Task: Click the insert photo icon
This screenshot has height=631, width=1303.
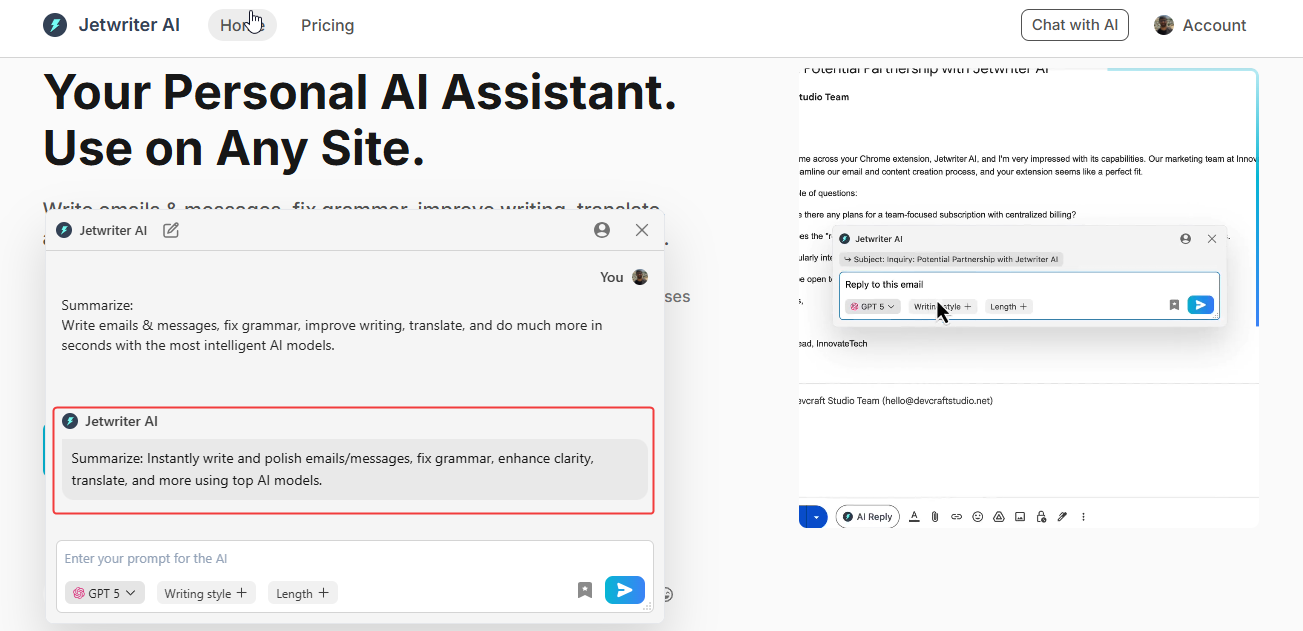Action: click(1020, 517)
